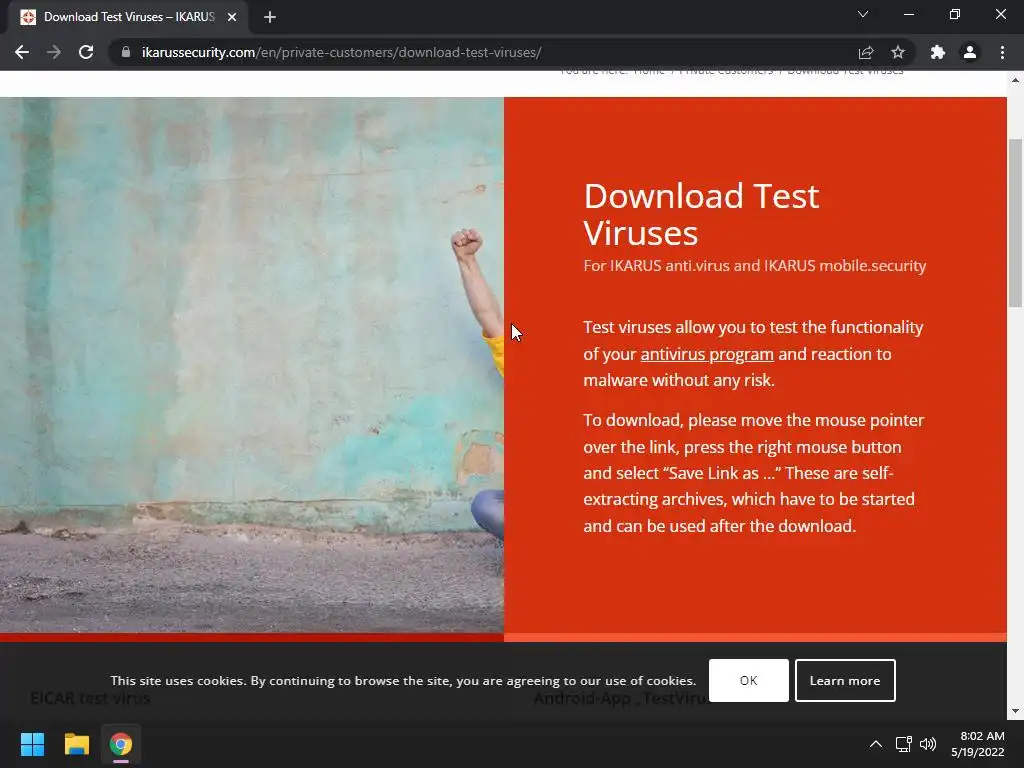Click the page vertical scrollbar thumb
Screen dimensions: 1024x768
[1015, 223]
